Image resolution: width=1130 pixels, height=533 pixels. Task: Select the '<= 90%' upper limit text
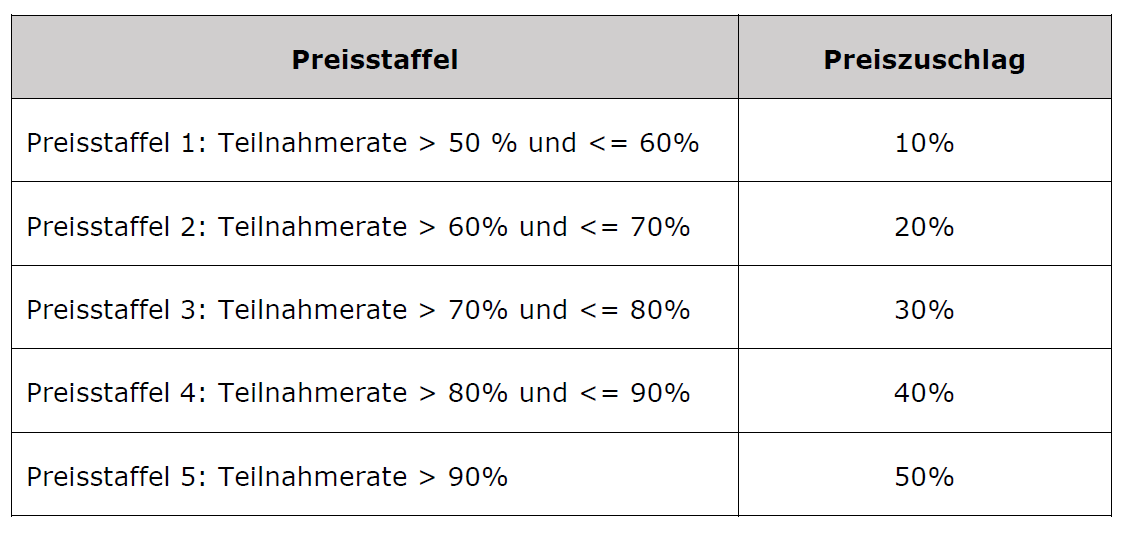[634, 393]
